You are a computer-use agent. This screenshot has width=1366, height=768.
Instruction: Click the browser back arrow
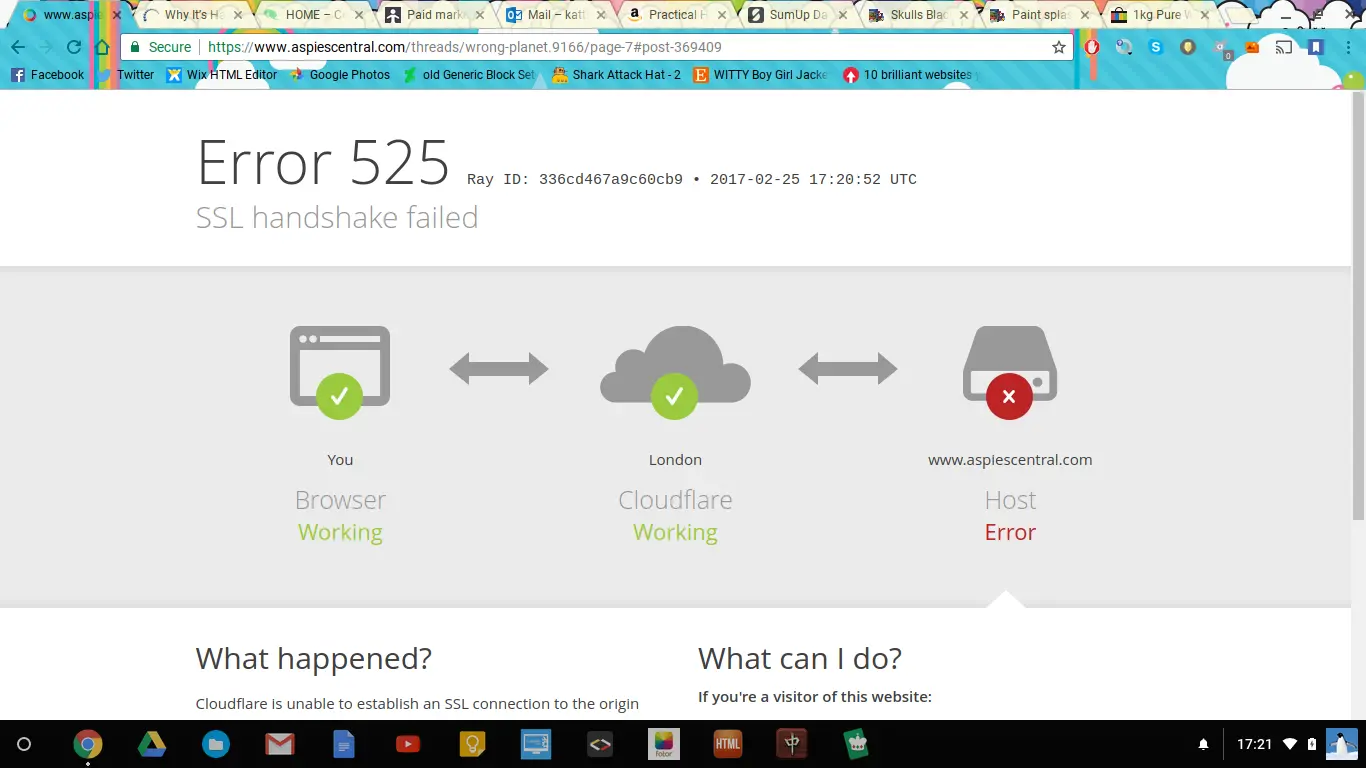point(18,47)
